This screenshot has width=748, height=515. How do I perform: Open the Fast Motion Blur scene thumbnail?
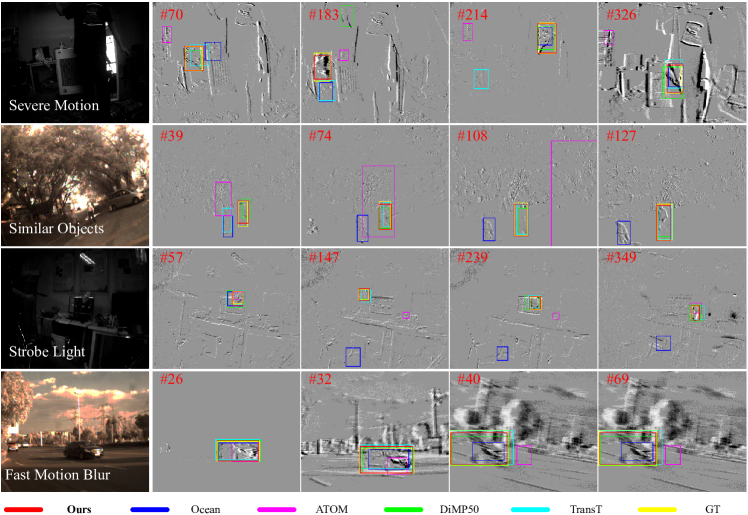(75, 432)
